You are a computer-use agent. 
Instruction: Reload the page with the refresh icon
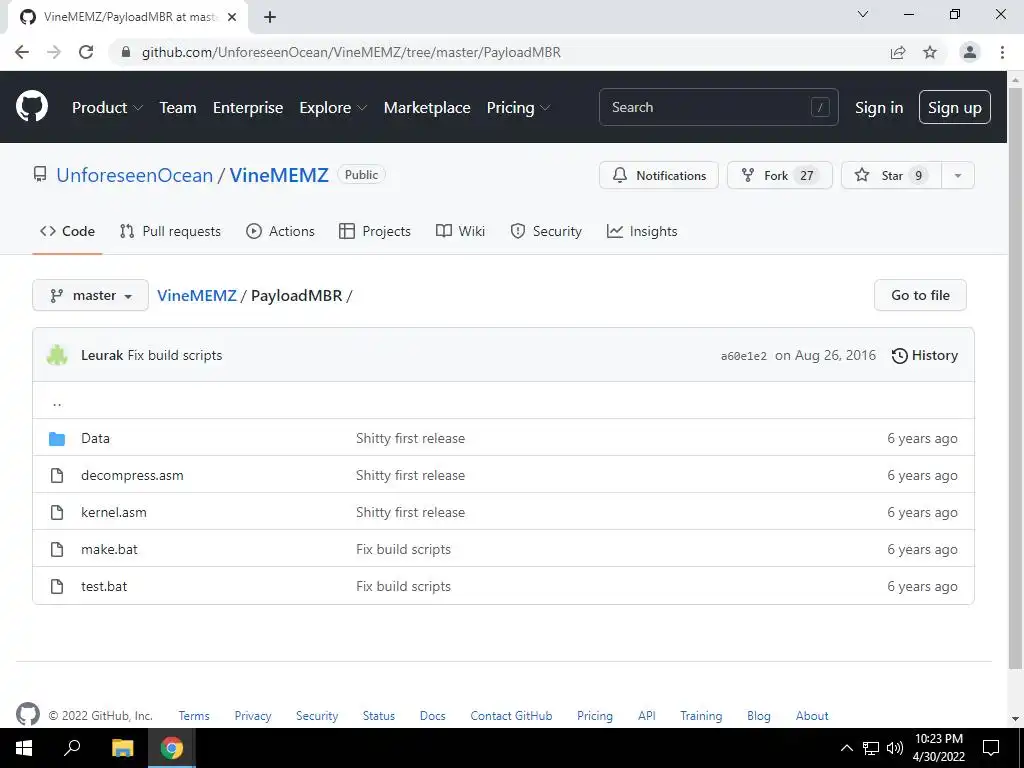tap(86, 52)
